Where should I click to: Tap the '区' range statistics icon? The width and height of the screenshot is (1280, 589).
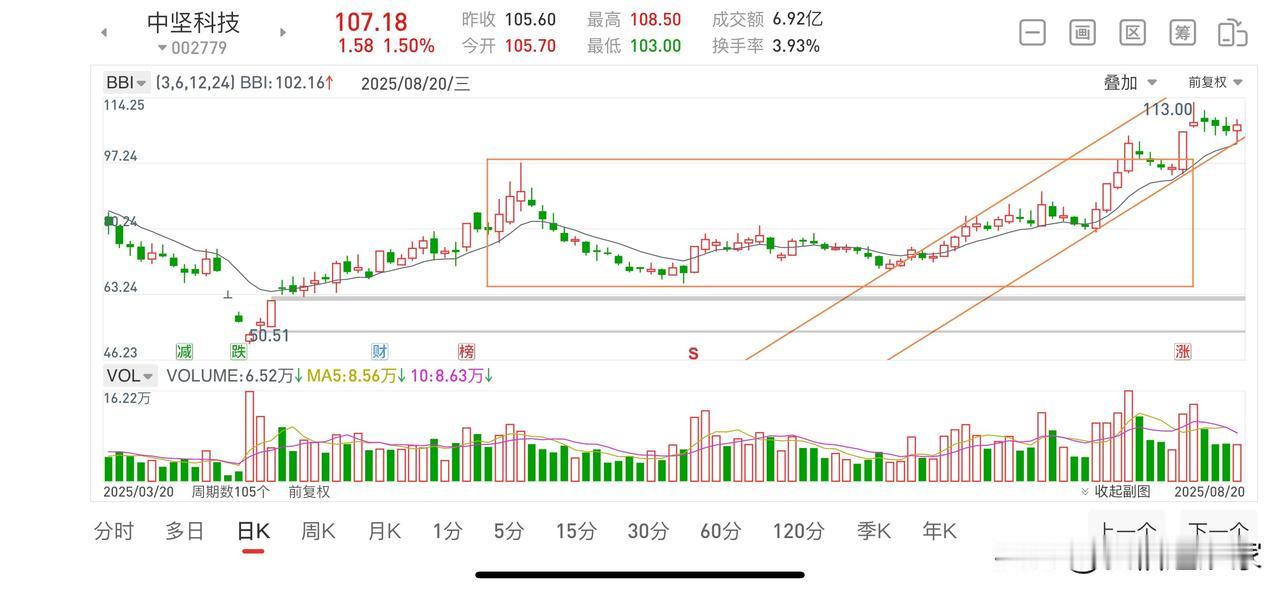pos(1132,32)
